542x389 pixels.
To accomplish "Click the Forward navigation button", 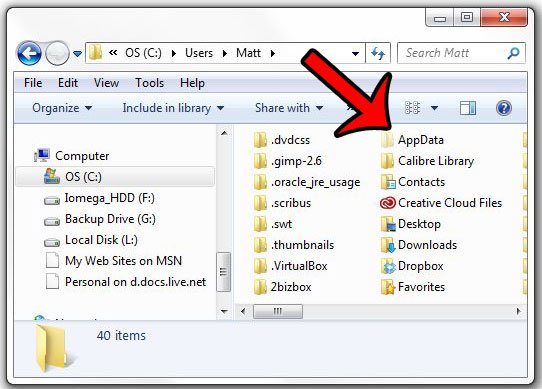I will point(57,53).
